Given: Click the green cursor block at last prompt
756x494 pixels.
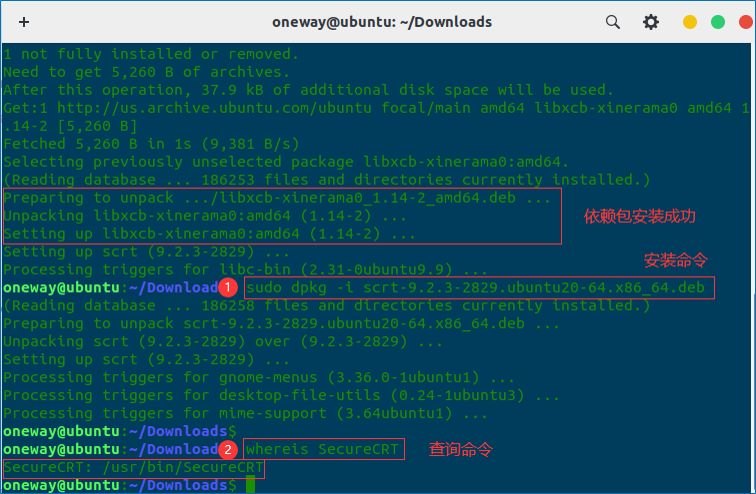Looking at the screenshot, I should (250, 485).
